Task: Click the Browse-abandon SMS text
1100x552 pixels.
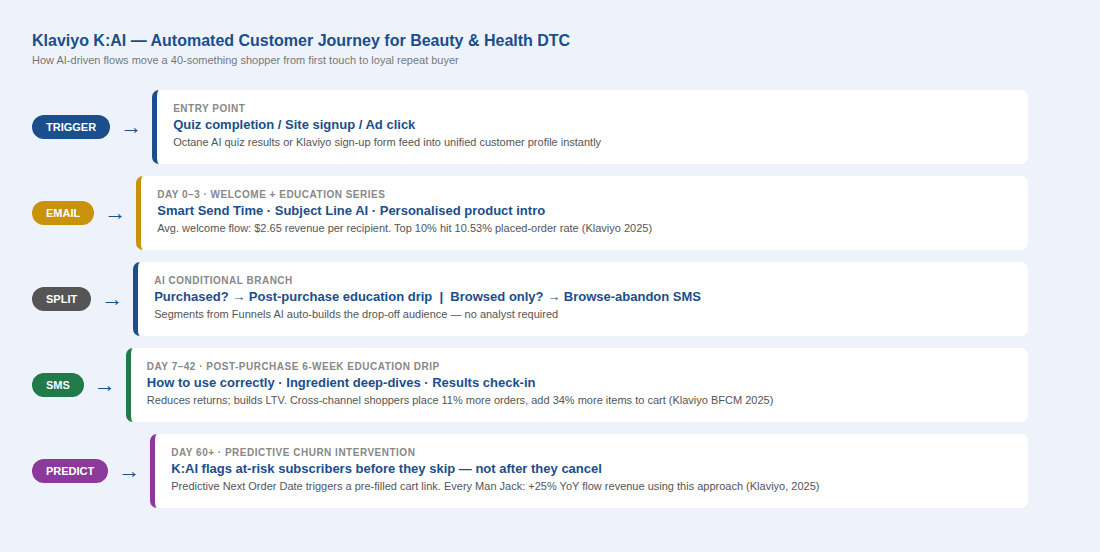Action: coord(632,297)
